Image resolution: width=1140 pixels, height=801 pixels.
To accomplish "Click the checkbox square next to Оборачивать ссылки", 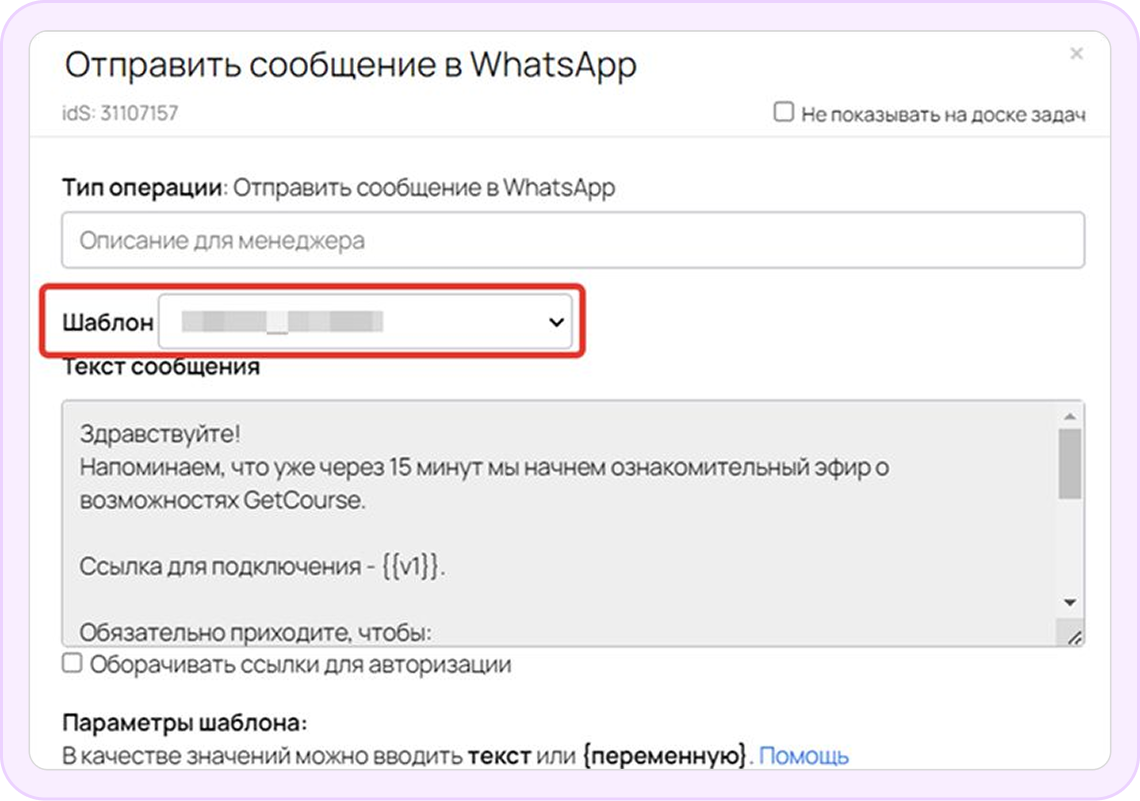I will 71,662.
